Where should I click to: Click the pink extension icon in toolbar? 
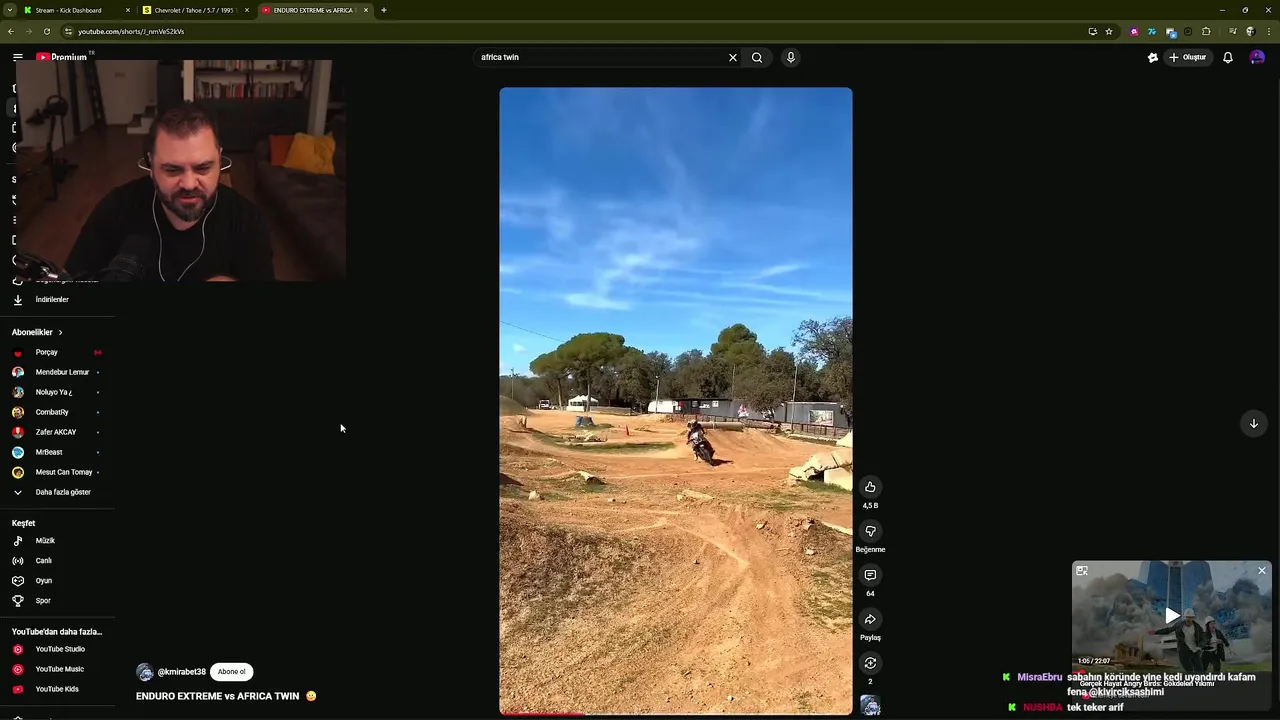pyautogui.click(x=1134, y=31)
